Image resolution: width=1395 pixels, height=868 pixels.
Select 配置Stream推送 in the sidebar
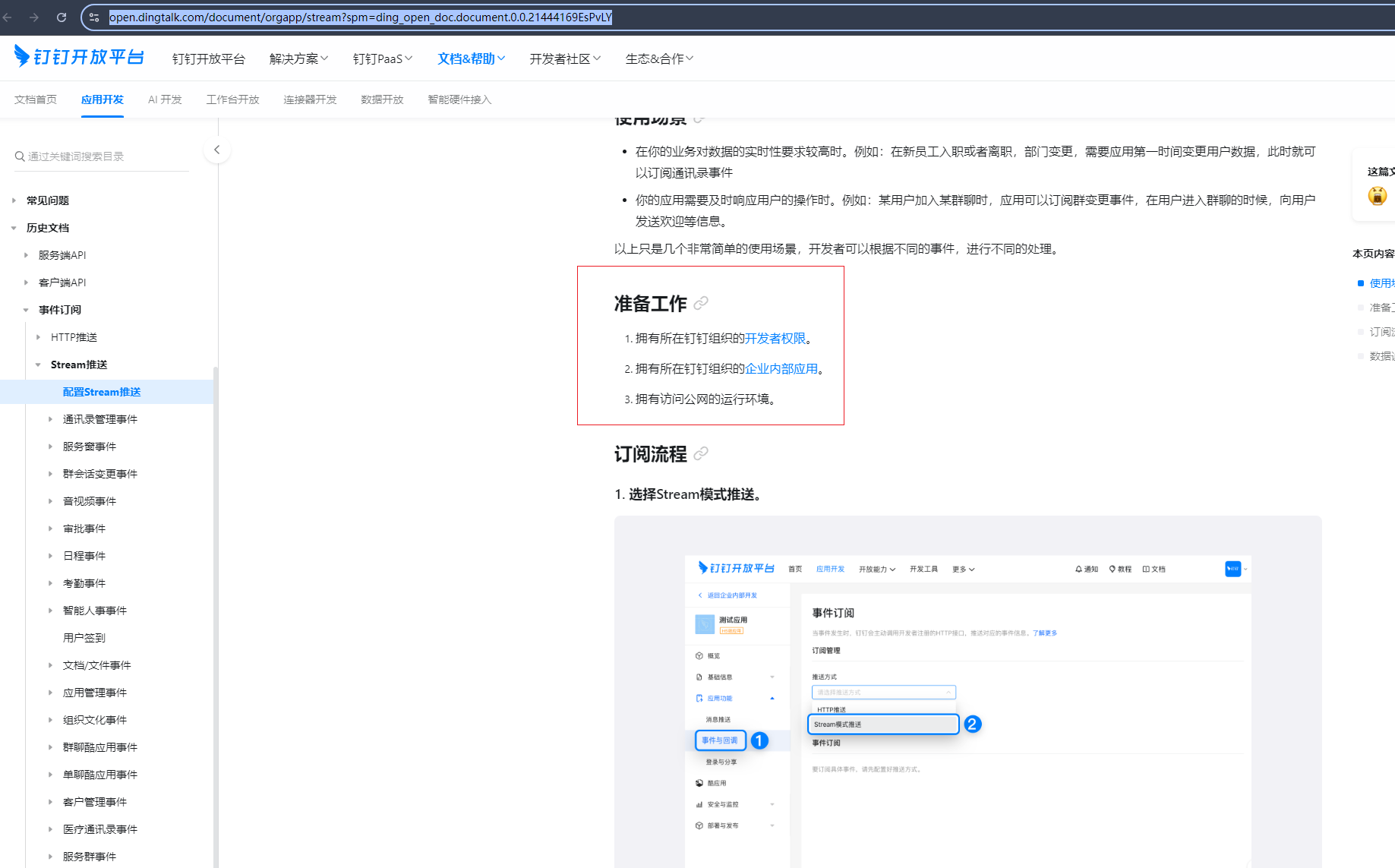pos(102,392)
